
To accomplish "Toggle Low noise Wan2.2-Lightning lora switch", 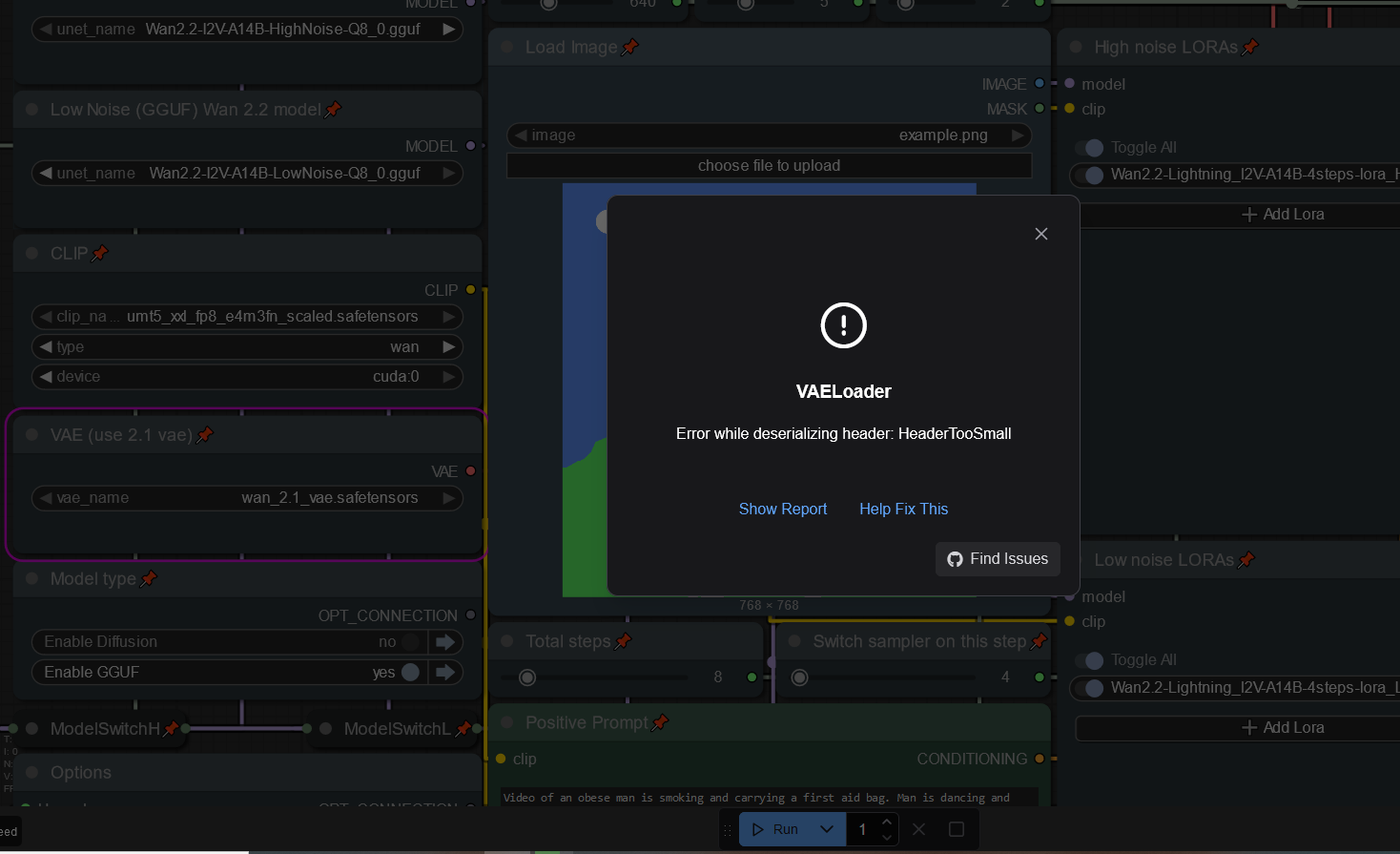I will (1091, 688).
